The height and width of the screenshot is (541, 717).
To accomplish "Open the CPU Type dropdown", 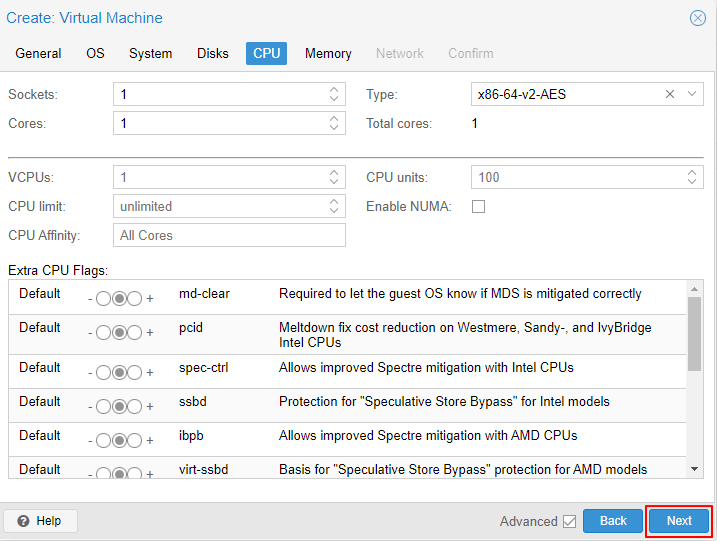I will click(x=692, y=94).
